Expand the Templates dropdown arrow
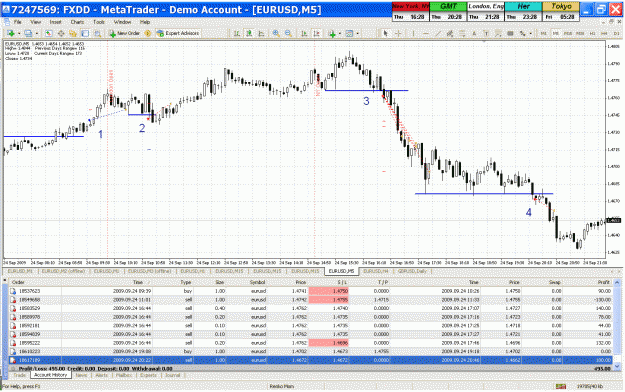The height and width of the screenshot is (392, 625). (357, 33)
